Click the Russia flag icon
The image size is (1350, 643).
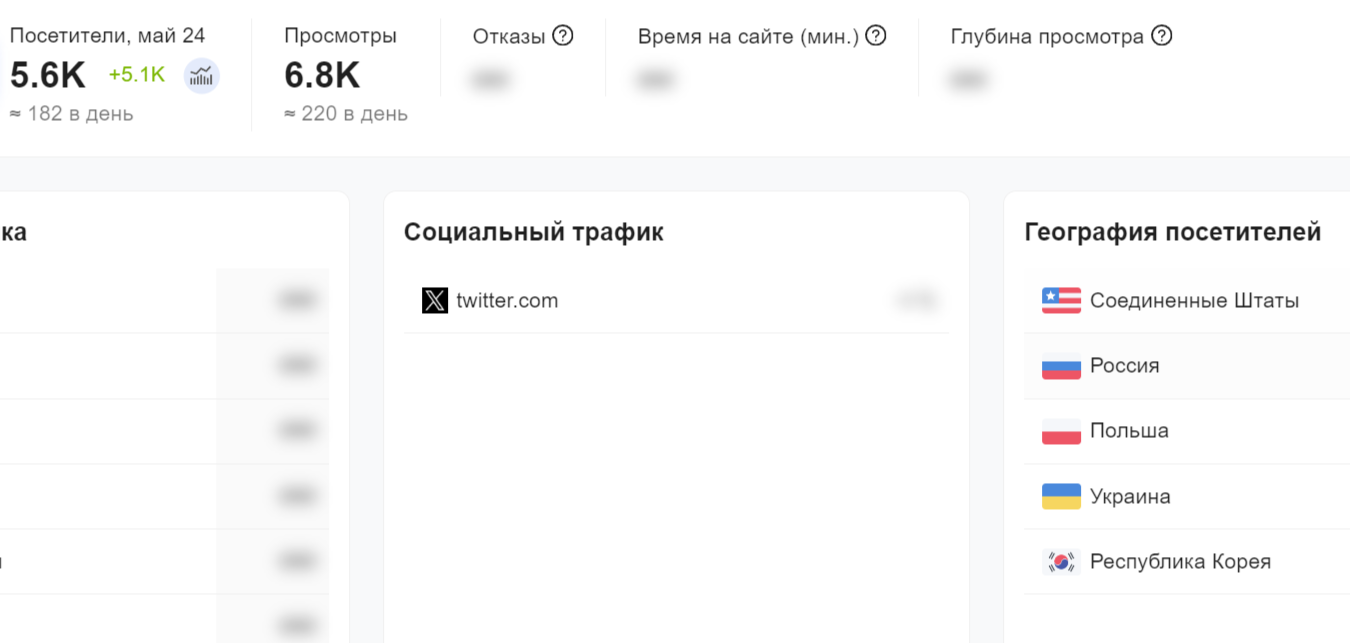(x=1061, y=366)
